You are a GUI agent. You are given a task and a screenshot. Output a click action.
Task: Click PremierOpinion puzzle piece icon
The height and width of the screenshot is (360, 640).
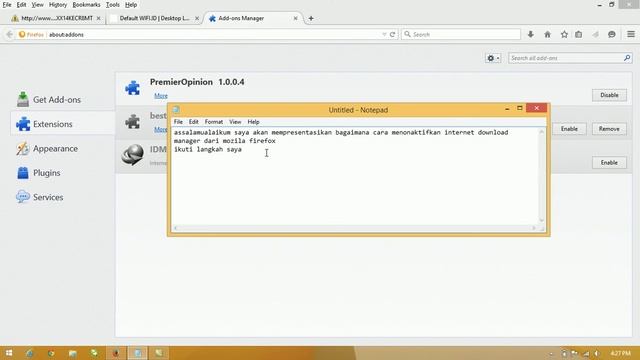point(133,88)
